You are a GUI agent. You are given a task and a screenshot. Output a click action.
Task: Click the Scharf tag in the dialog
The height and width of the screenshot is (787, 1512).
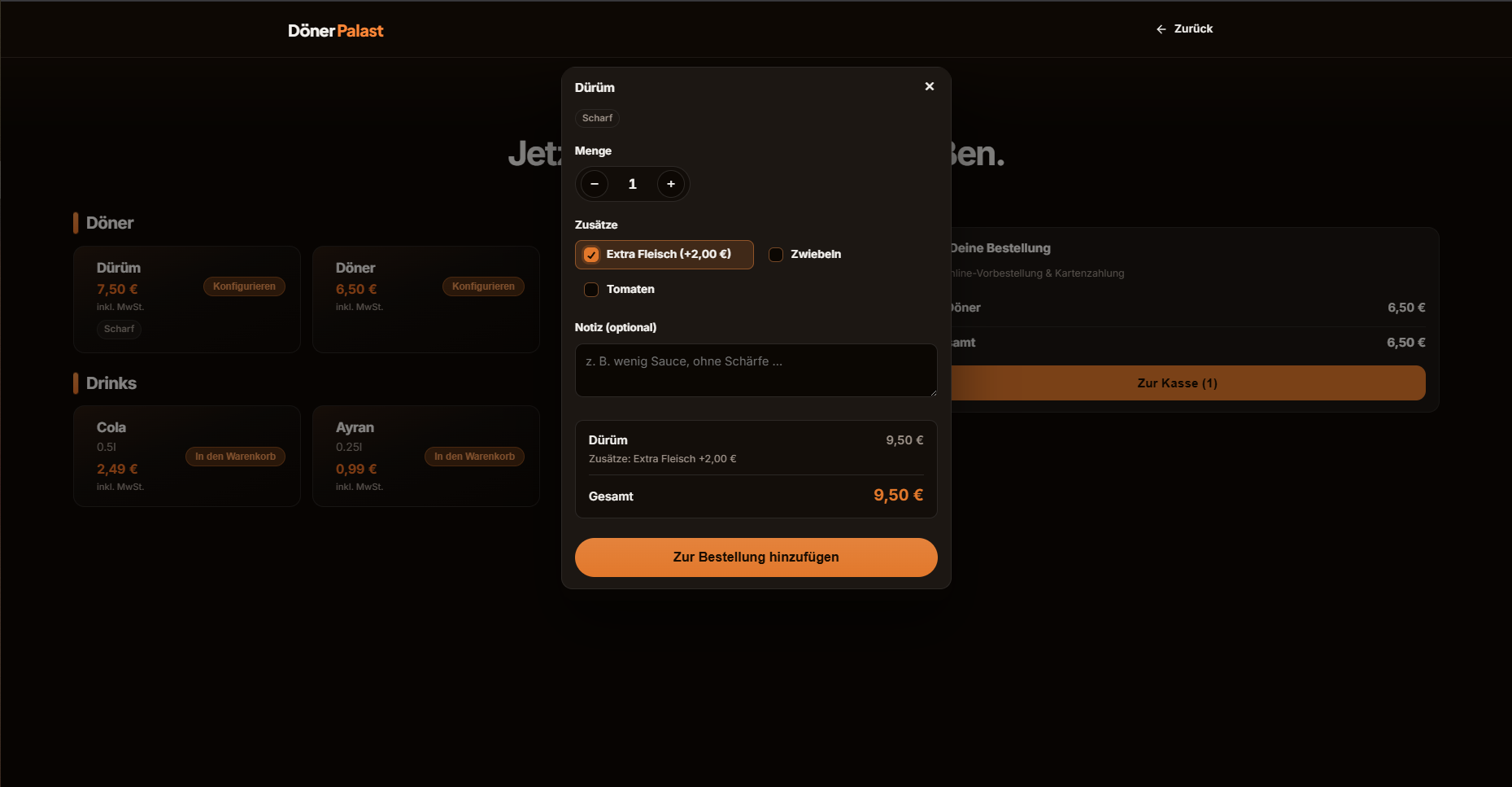[598, 118]
